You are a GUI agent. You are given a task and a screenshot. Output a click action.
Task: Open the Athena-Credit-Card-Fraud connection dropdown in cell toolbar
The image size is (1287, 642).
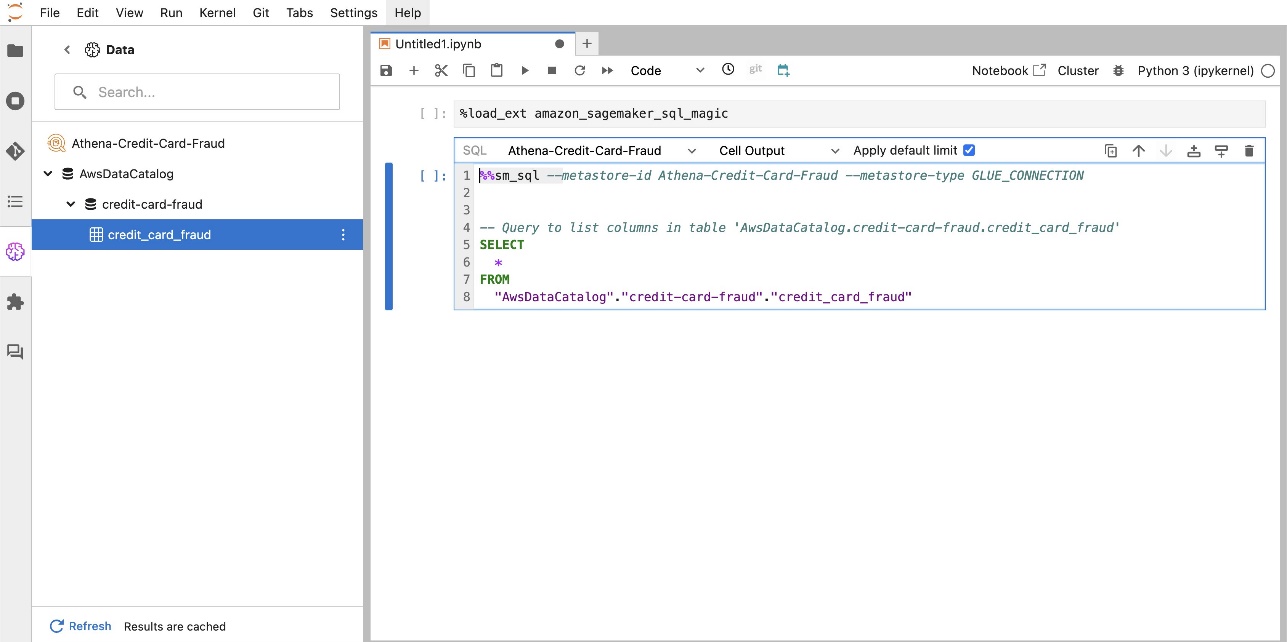(x=602, y=151)
